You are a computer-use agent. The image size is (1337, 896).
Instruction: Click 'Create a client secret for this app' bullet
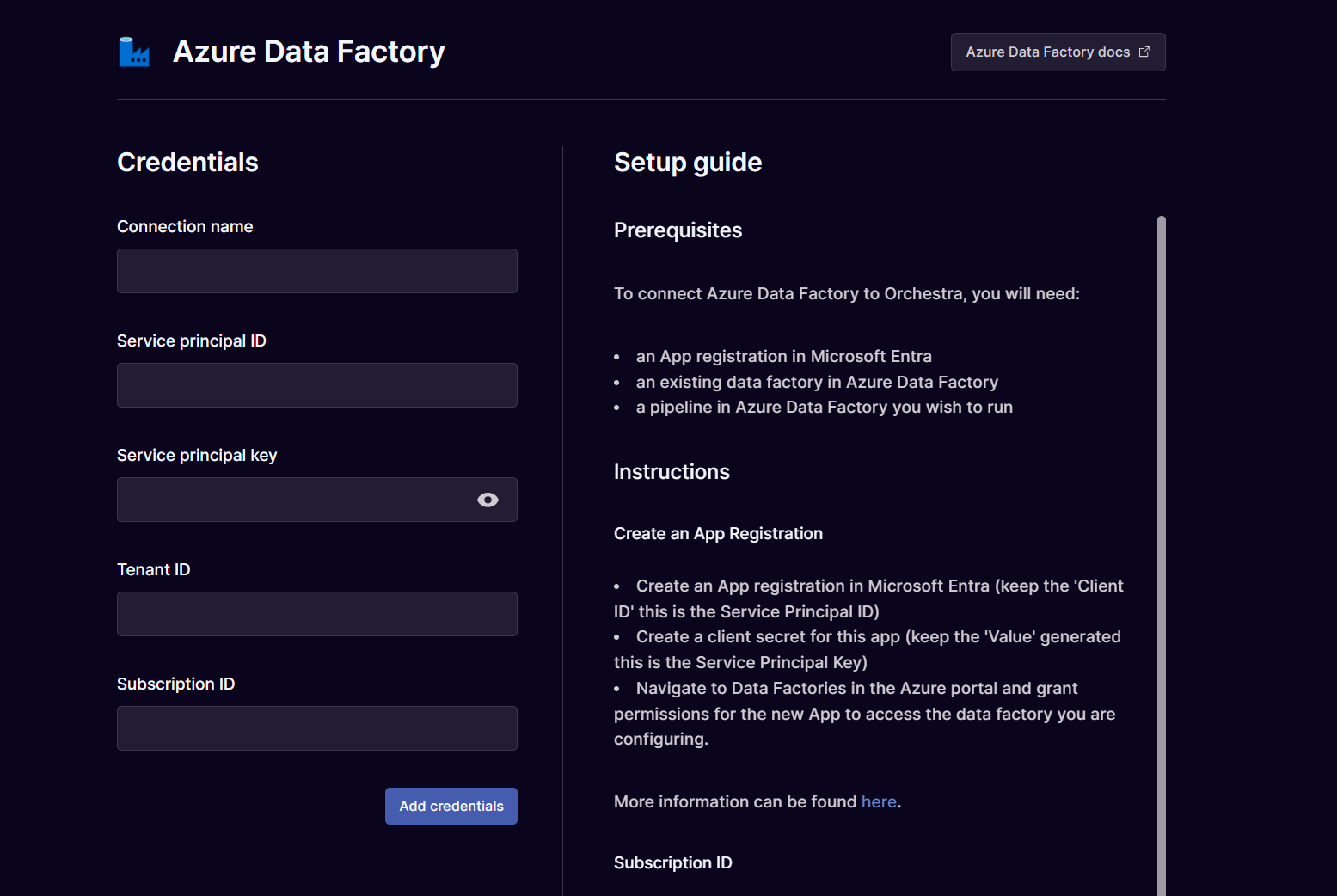(x=868, y=649)
